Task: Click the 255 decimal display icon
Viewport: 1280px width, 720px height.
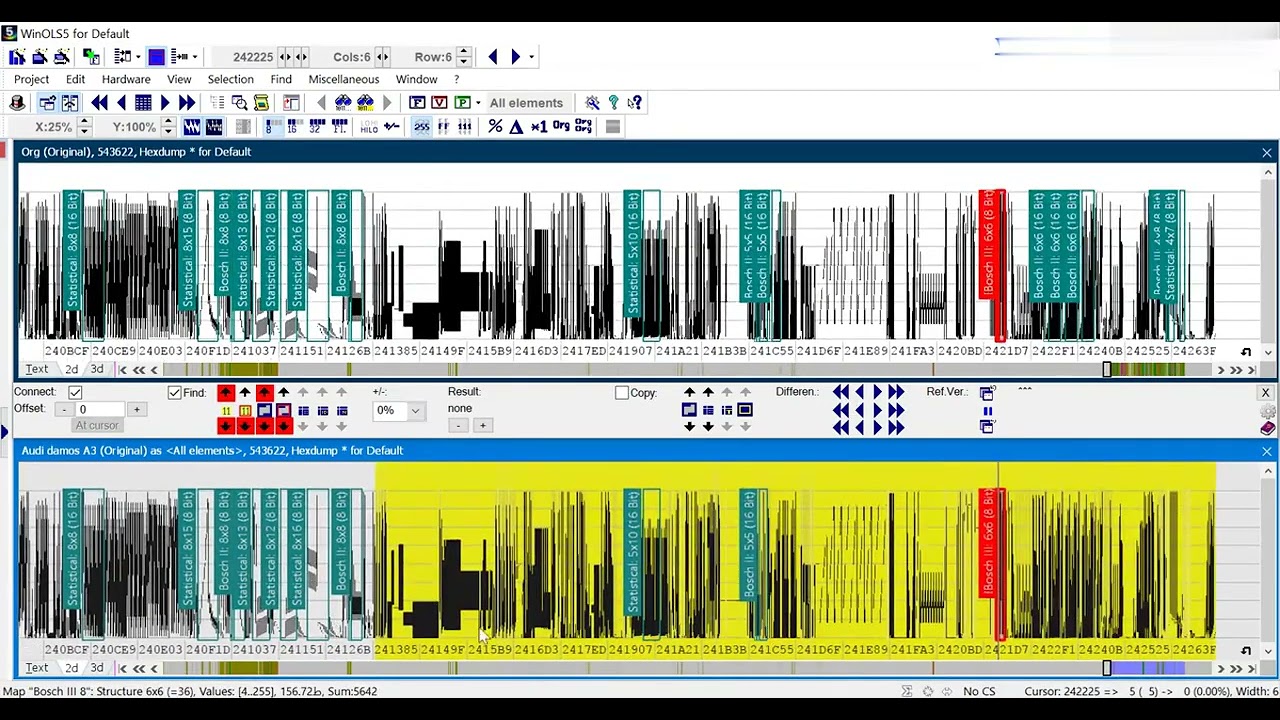Action: (x=421, y=127)
